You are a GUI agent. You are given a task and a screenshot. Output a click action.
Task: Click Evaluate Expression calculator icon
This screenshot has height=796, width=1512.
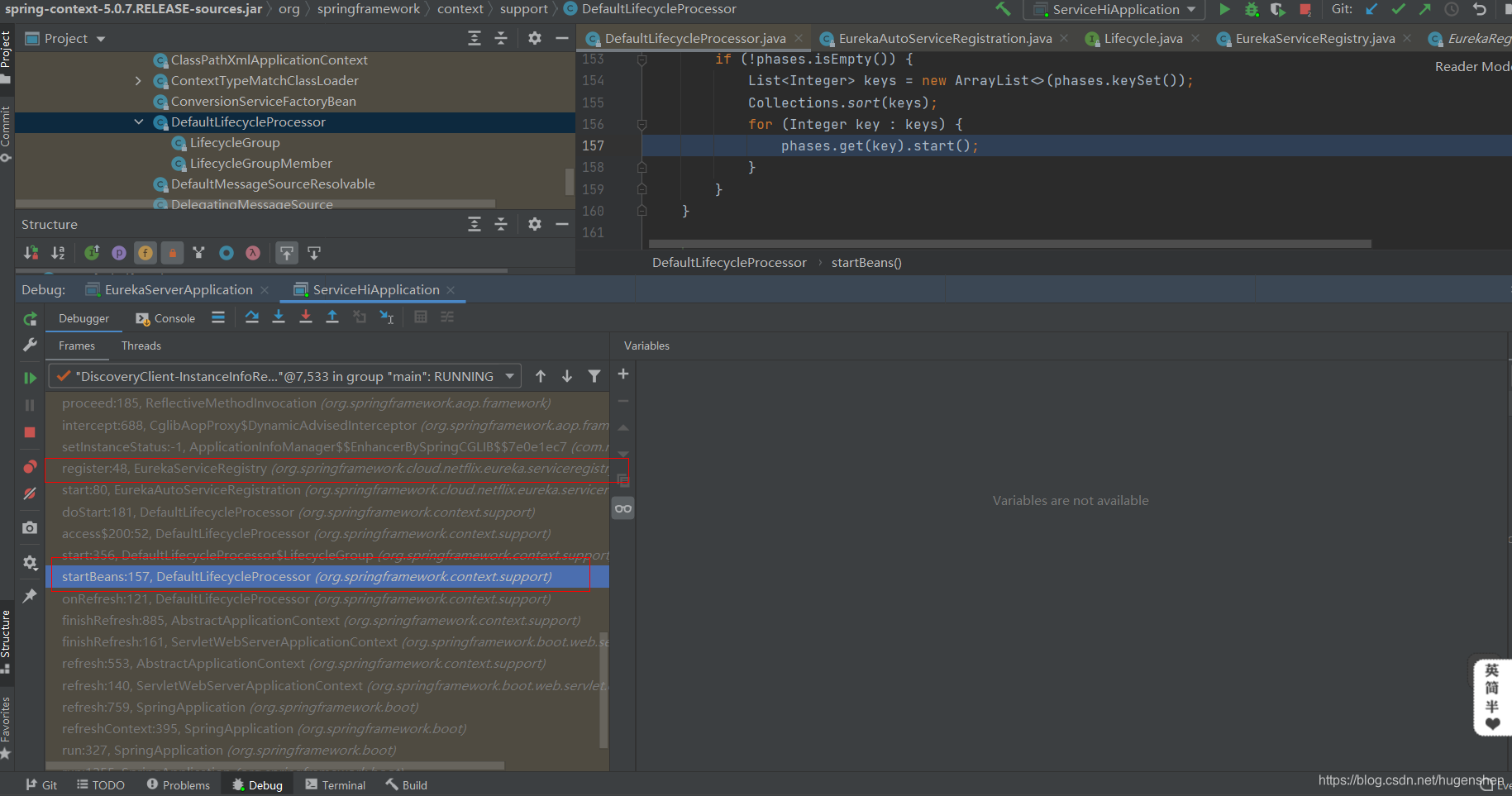click(x=421, y=317)
